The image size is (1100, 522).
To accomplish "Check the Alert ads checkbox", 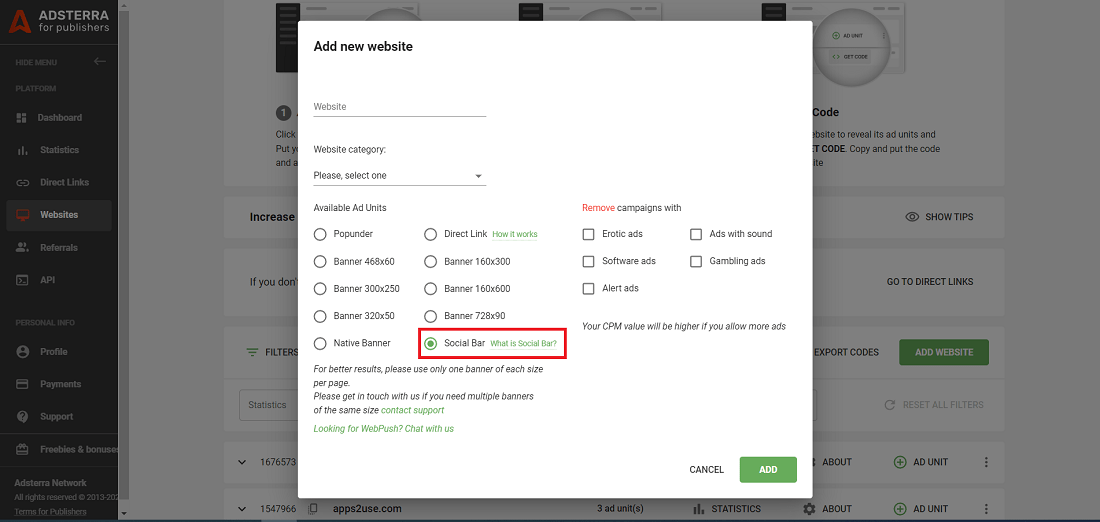I will pyautogui.click(x=589, y=288).
